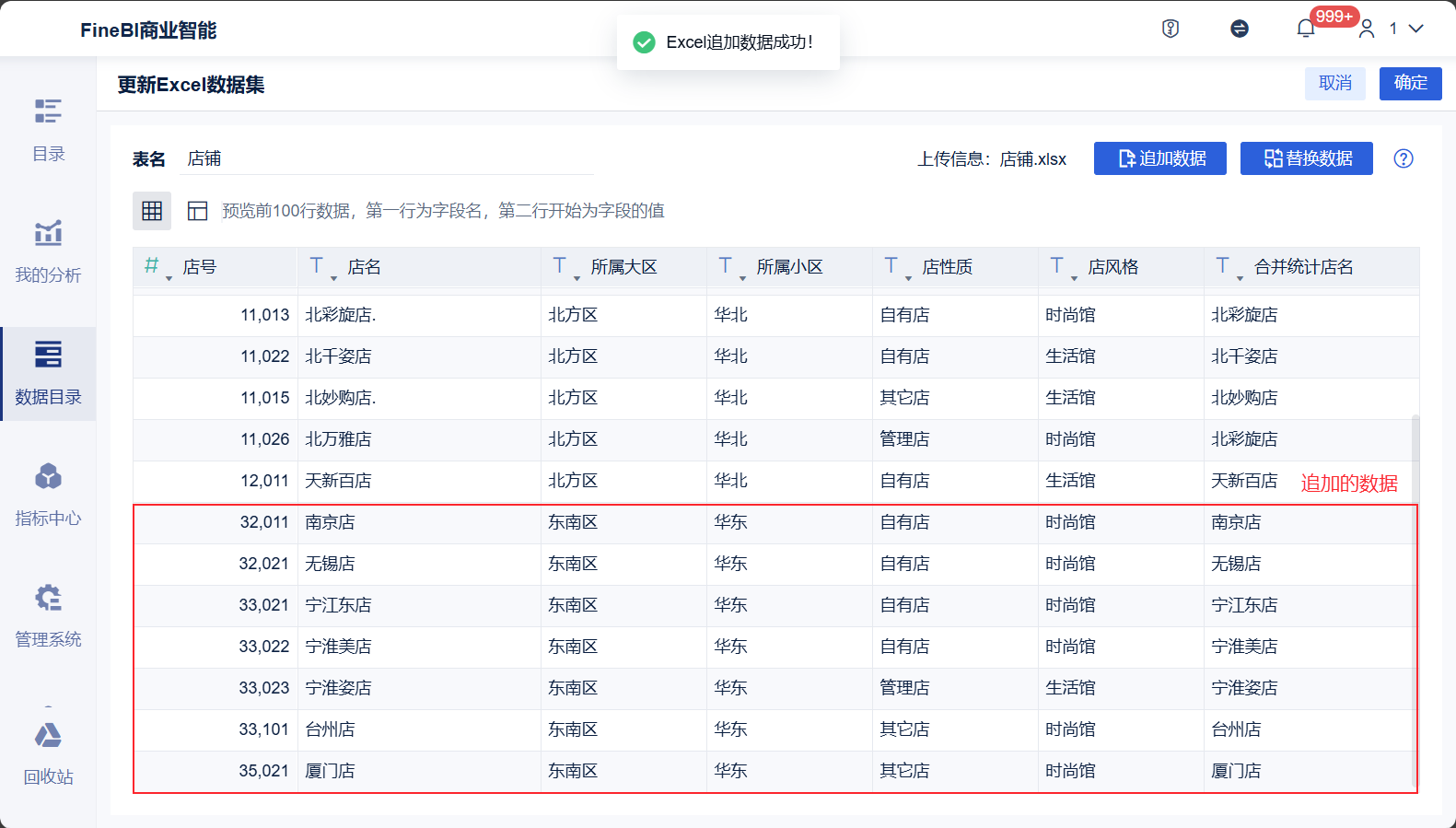Image resolution: width=1456 pixels, height=828 pixels.
Task: Click the 替换数据 button
Action: click(1307, 158)
